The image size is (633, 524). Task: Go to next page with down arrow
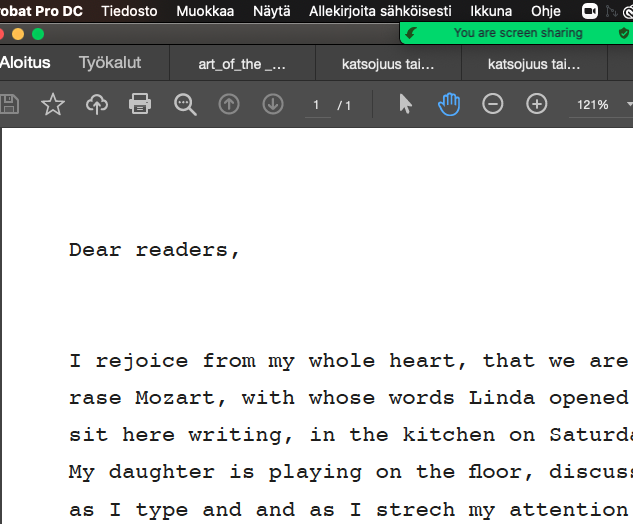pos(273,104)
